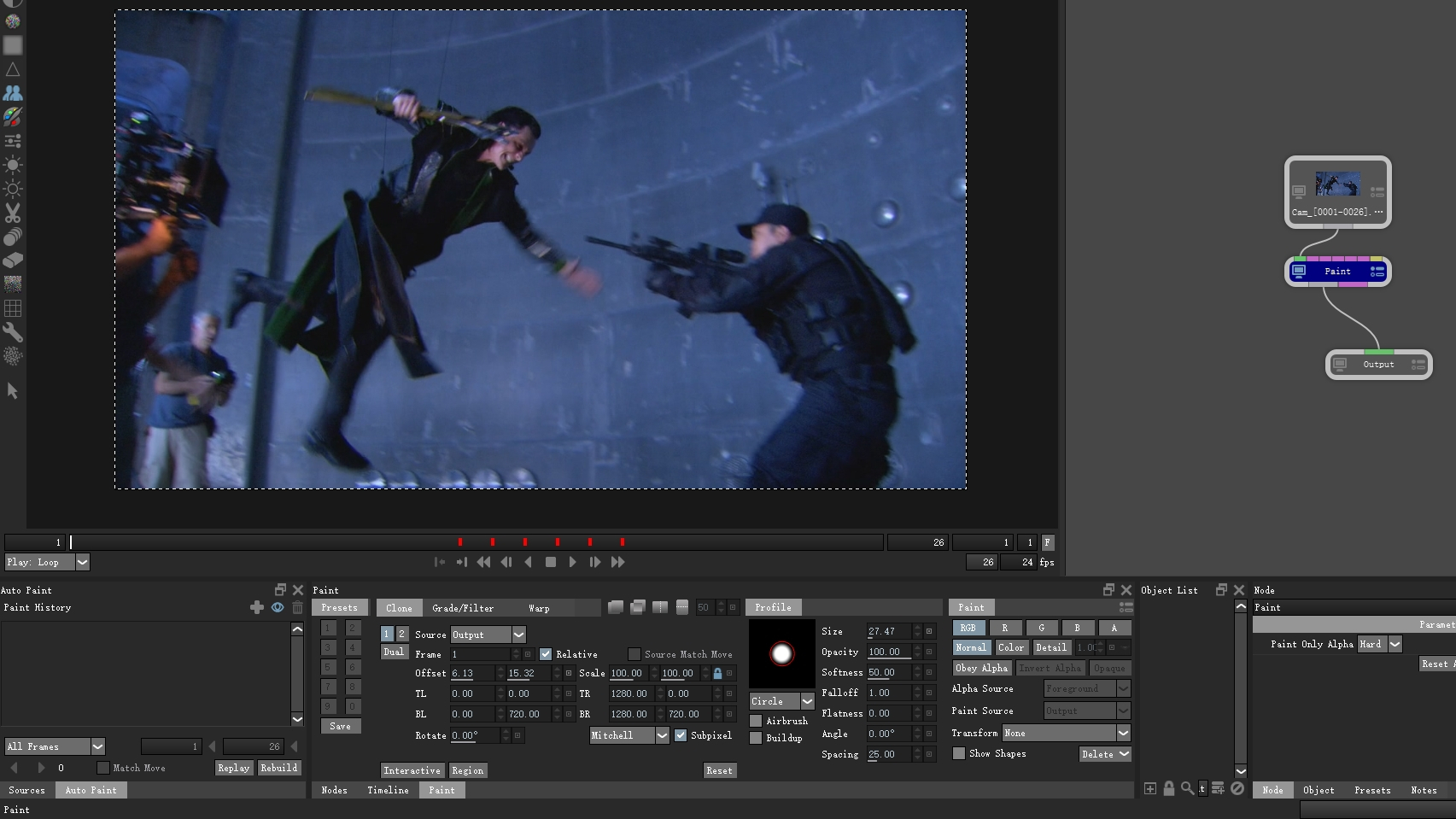Click the Rebuild button

click(x=278, y=768)
